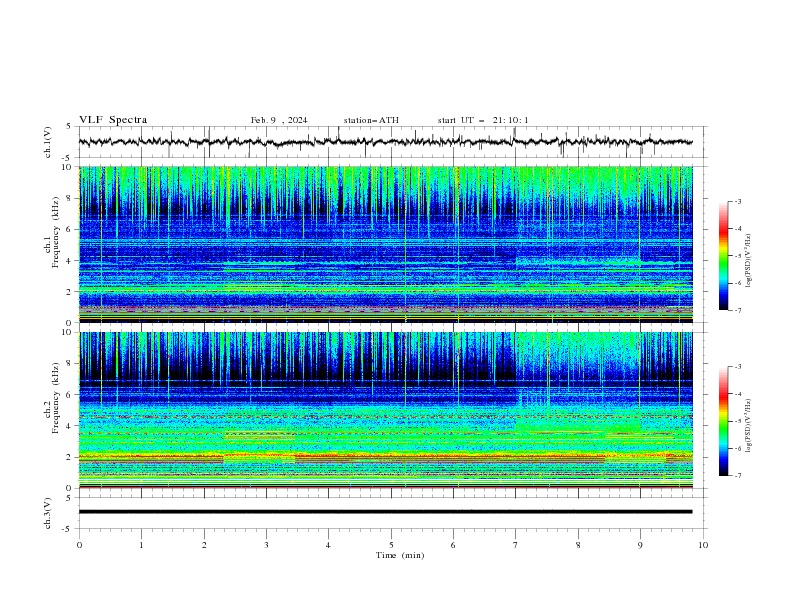Image resolution: width=792 pixels, height=612 pixels.
Task: Click the "ch.2 Frequency (kHz)" axis label
Action: 52,398
